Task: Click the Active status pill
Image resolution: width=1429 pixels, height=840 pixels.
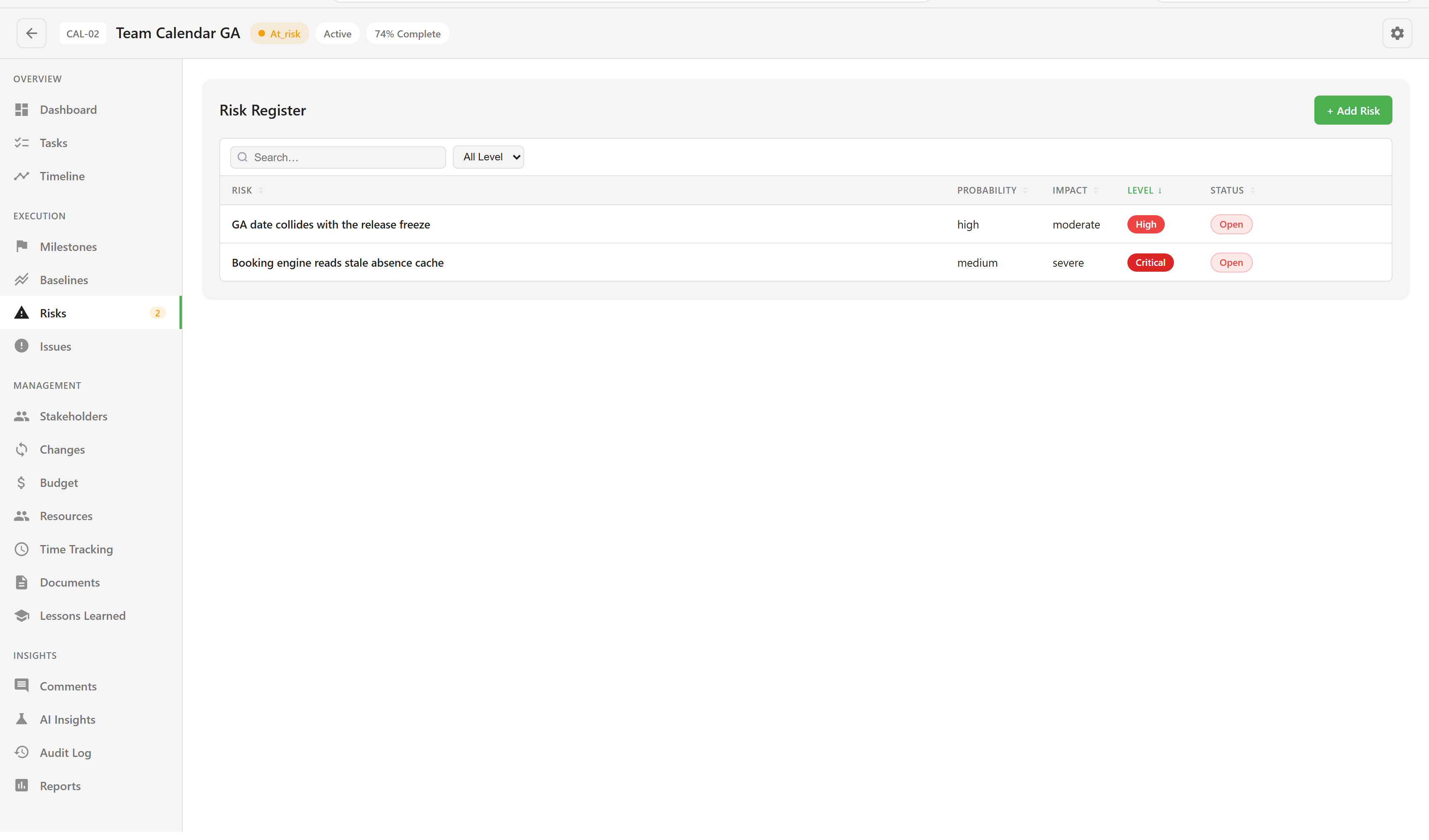Action: 337,34
